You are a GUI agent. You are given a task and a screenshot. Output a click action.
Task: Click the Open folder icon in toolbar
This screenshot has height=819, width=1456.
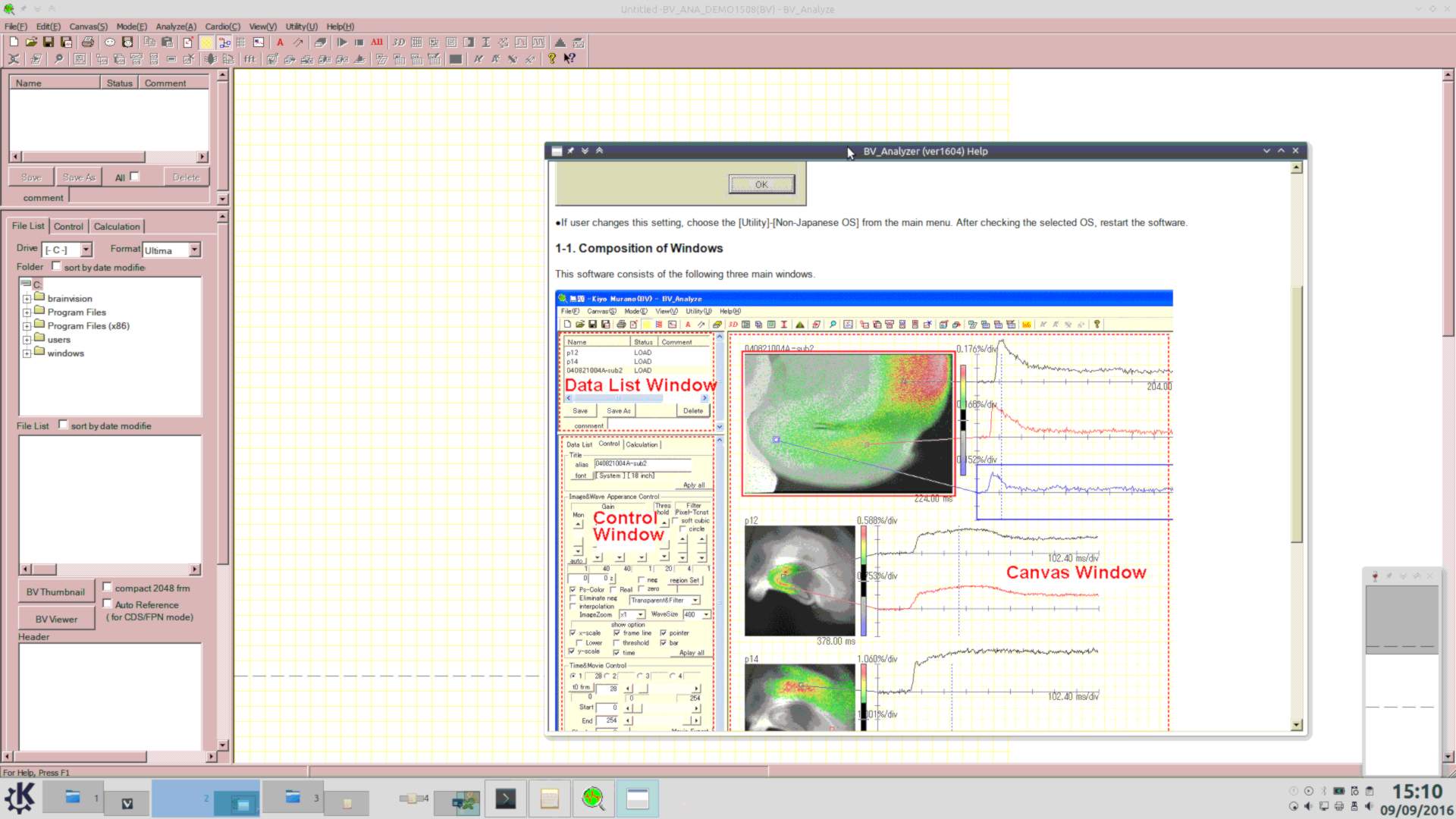click(31, 42)
